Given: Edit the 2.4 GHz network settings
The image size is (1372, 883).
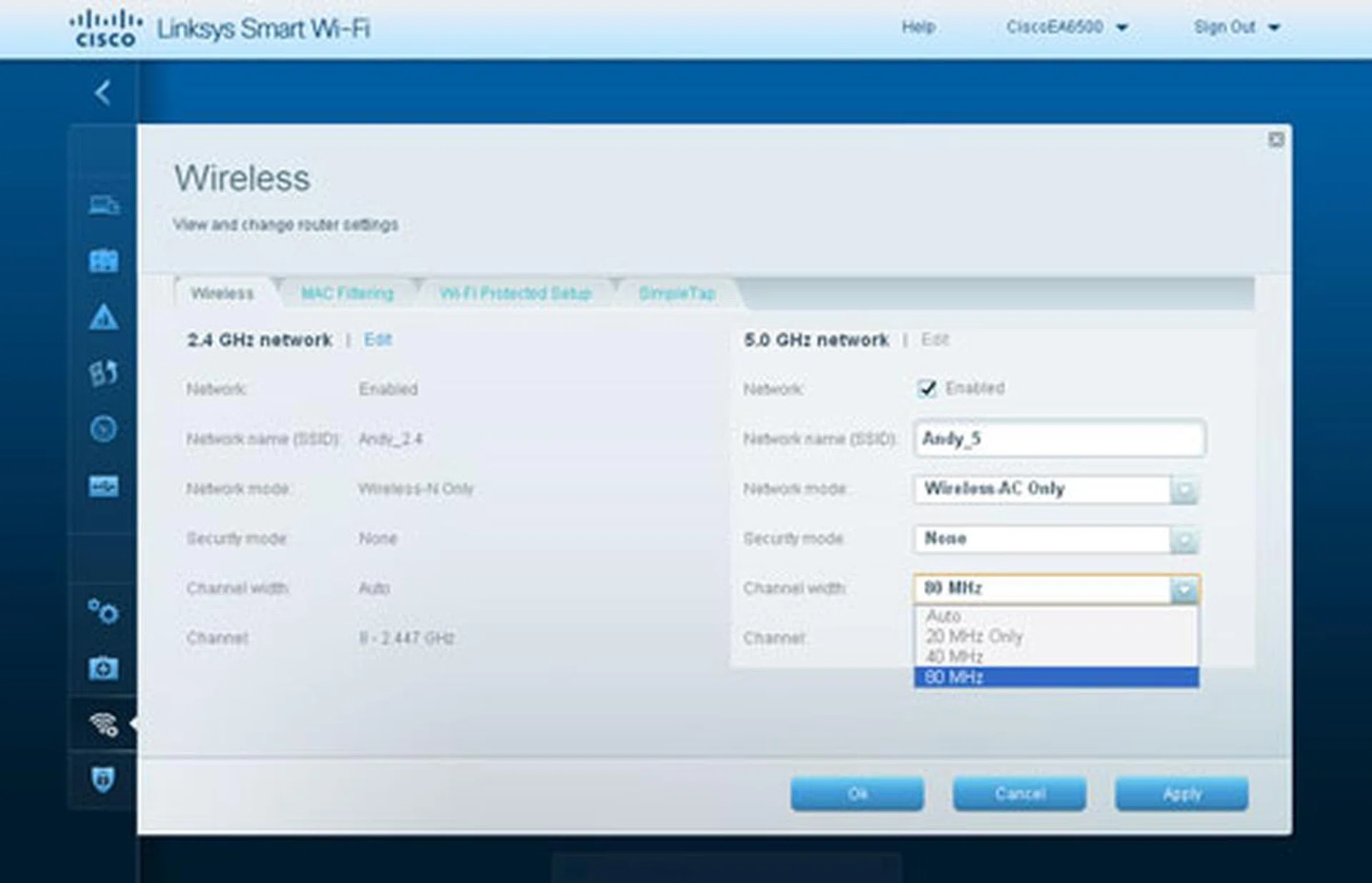Looking at the screenshot, I should point(377,340).
